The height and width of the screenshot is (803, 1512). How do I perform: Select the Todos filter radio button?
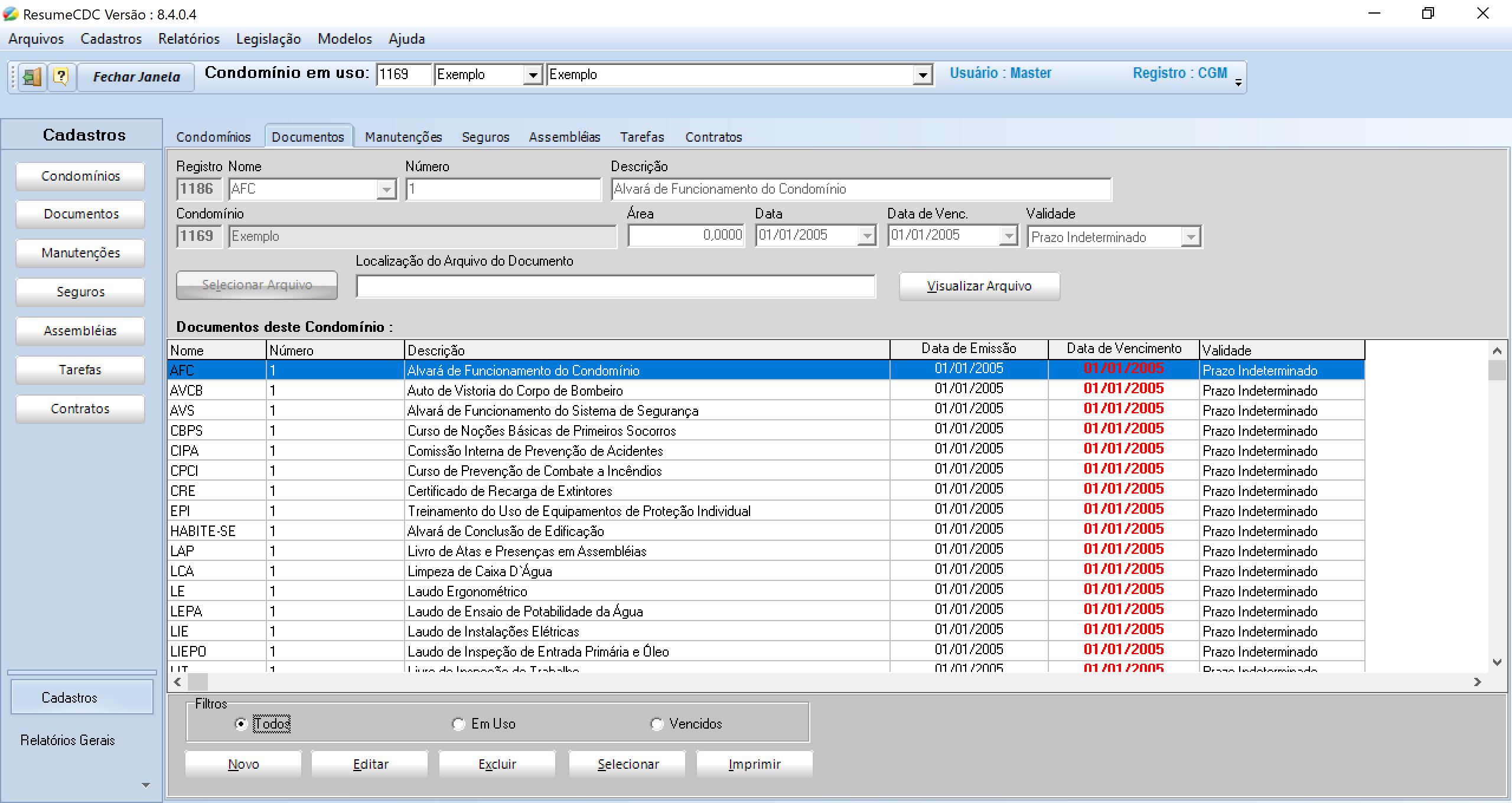coord(240,724)
